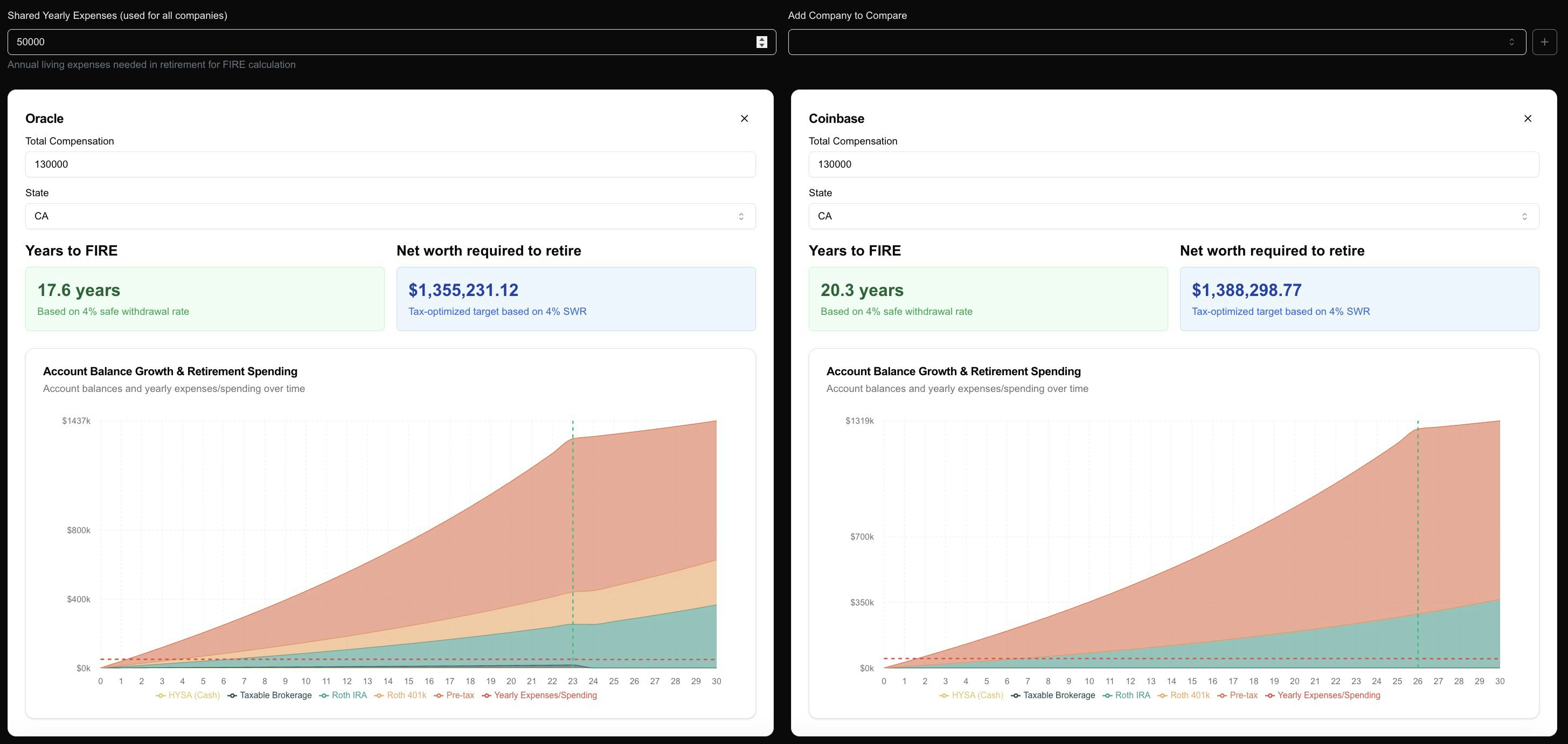Click Coinbase's 20.3 years FIRE value
The height and width of the screenshot is (744, 1568).
tap(862, 291)
